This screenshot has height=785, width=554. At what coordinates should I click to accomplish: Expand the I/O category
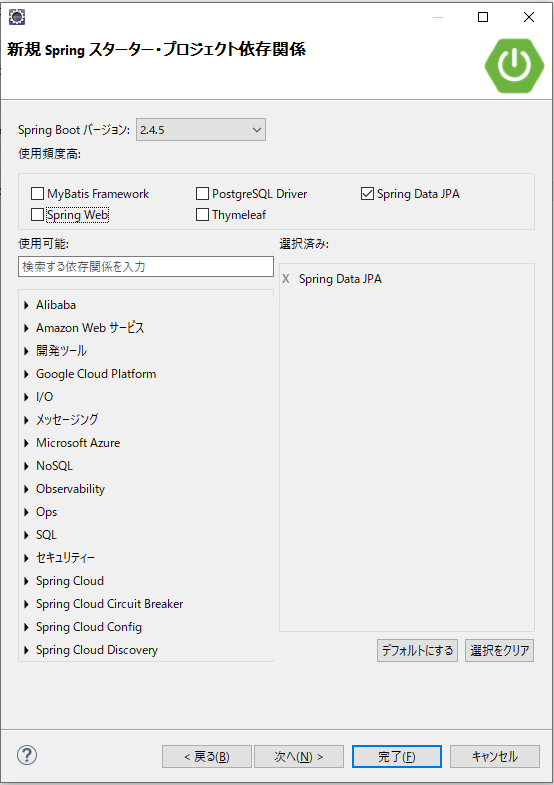click(x=27, y=397)
